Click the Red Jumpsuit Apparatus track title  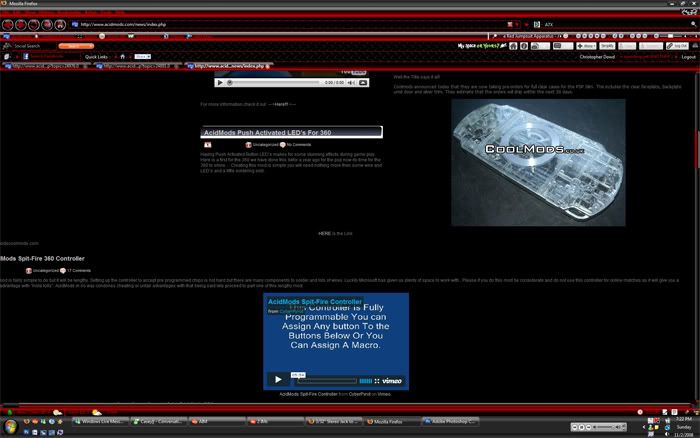(531, 36)
